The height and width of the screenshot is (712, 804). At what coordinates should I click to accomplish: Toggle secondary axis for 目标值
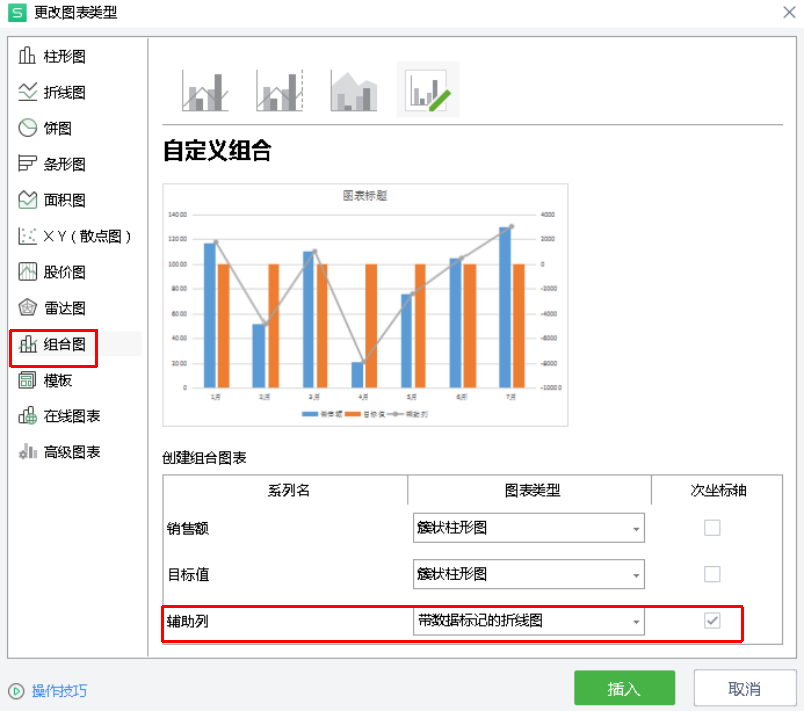coord(712,574)
